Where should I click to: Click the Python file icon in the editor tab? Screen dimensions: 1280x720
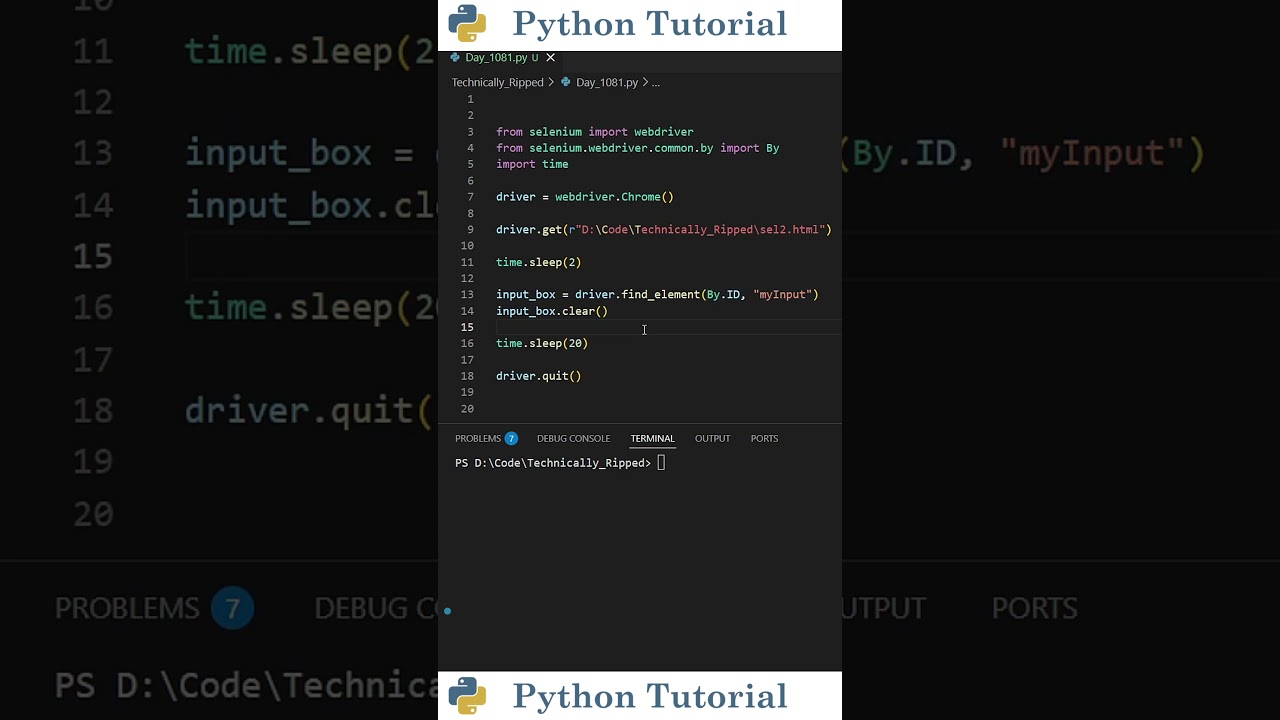tap(455, 58)
